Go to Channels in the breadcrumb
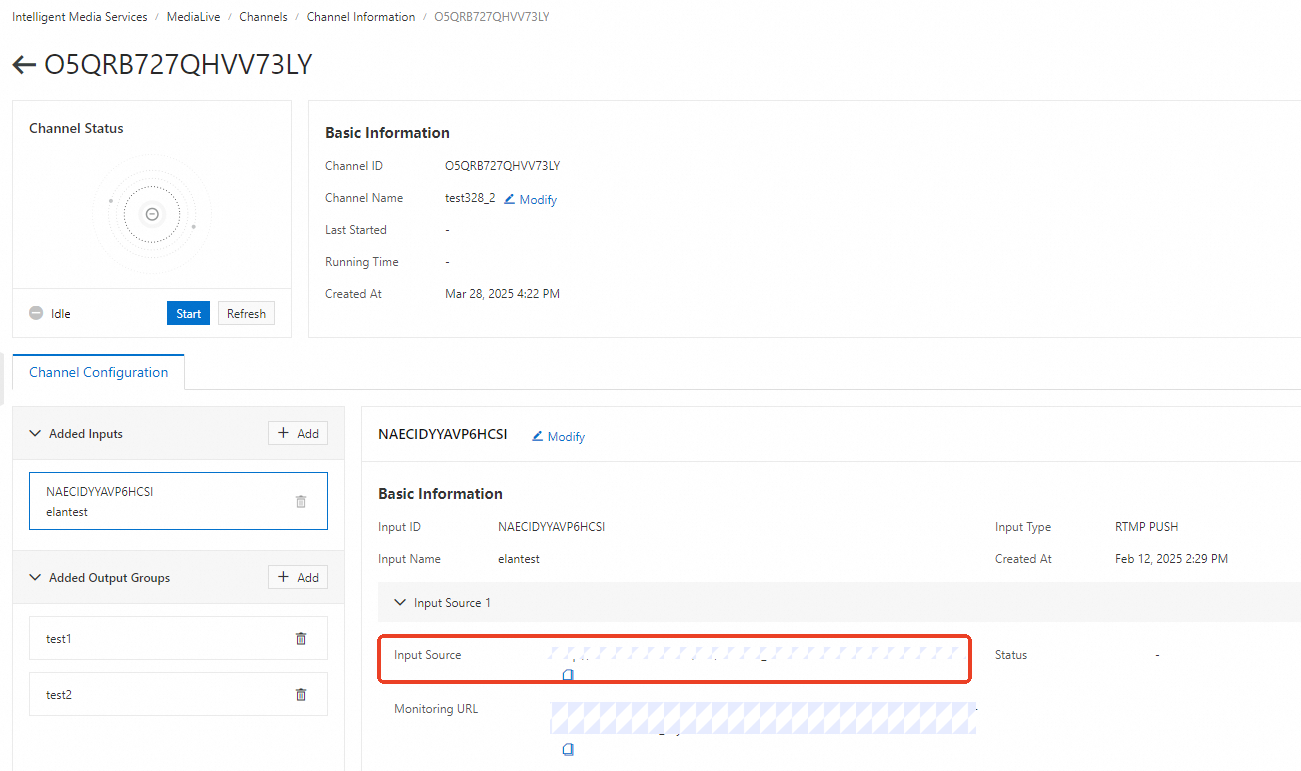 pos(264,17)
